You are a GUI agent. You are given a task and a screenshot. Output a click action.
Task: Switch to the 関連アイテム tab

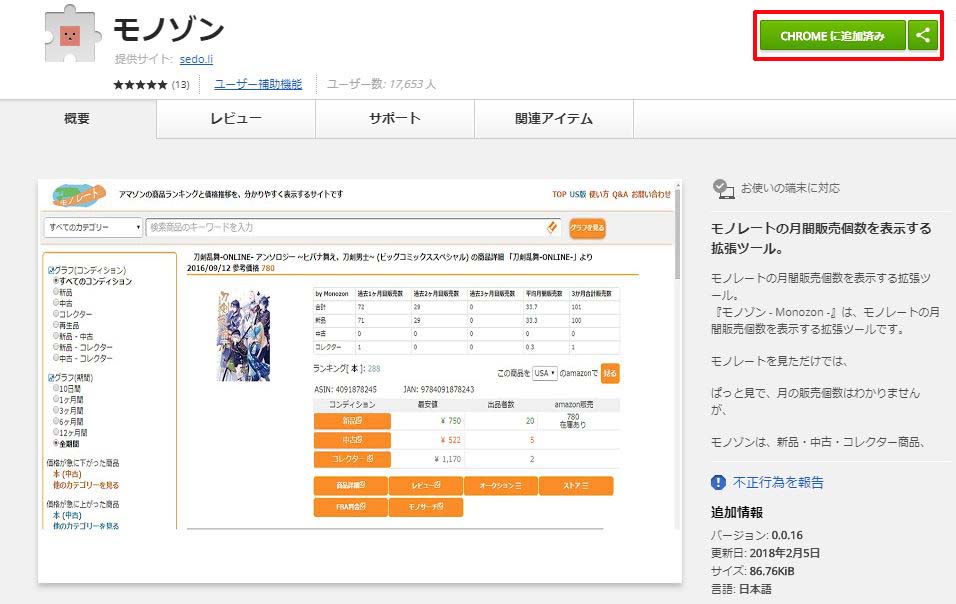coord(554,118)
